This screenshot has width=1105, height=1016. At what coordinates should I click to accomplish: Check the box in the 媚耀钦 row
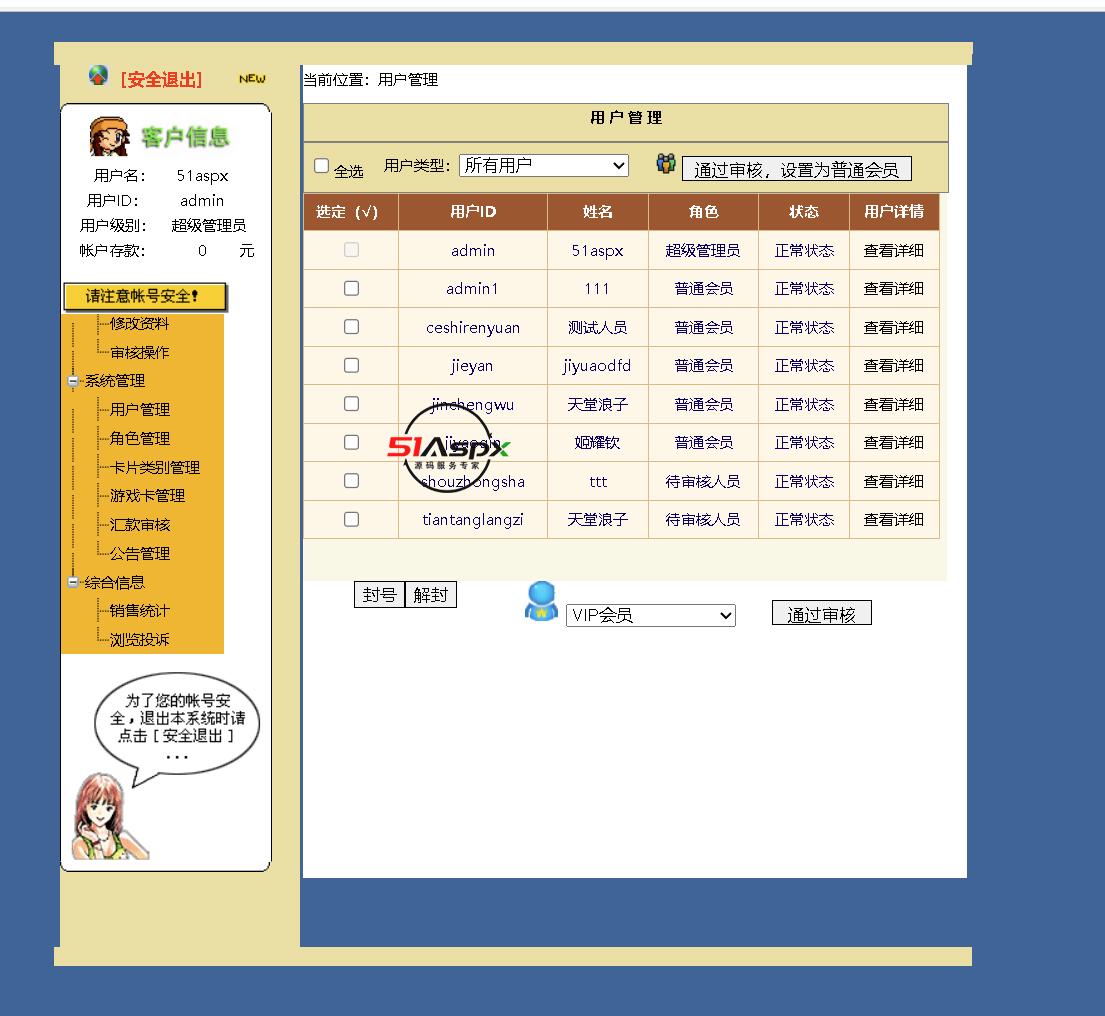point(351,442)
